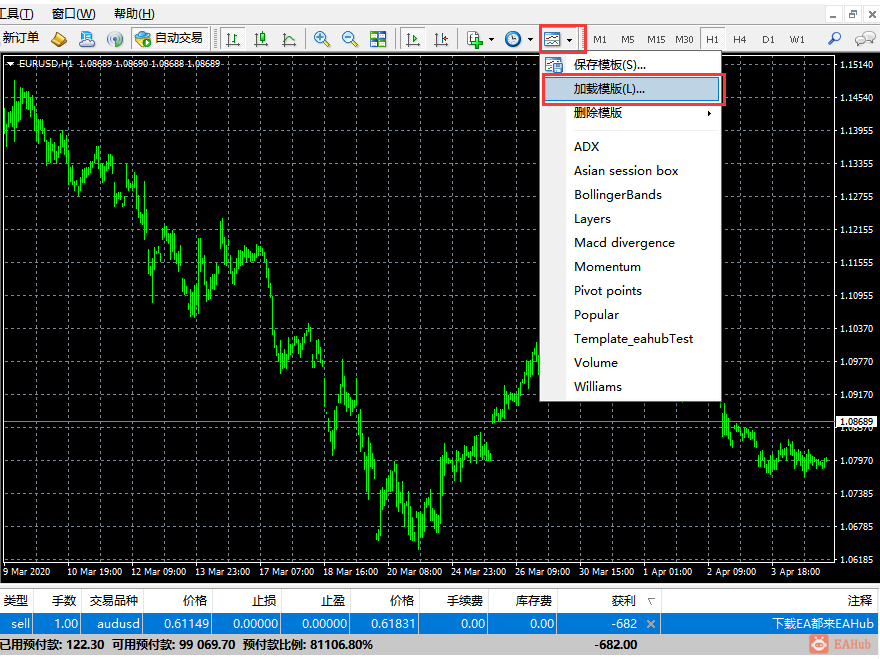Toggle chart auto scroll icon
Viewport: 880px width, 659px height.
click(413, 39)
